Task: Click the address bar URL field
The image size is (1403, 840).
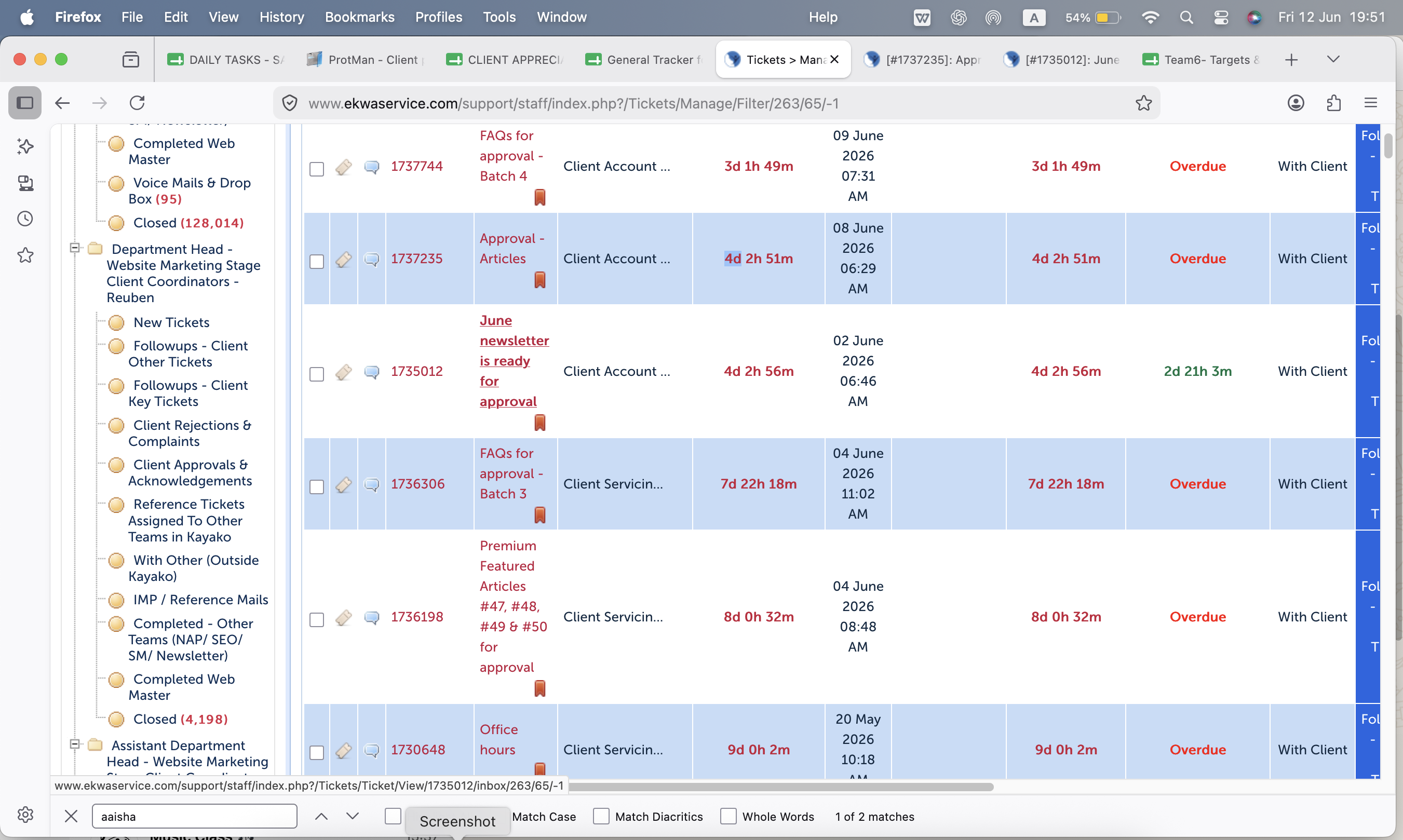Action: (x=716, y=103)
